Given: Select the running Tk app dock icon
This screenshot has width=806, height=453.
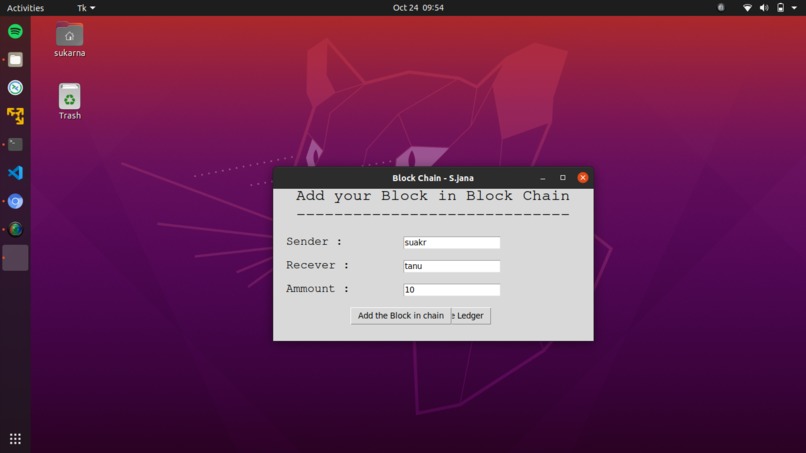Looking at the screenshot, I should click(x=15, y=258).
